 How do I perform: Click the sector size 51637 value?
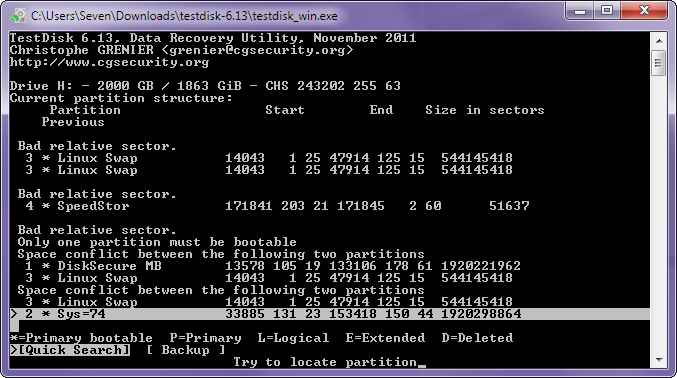point(509,206)
